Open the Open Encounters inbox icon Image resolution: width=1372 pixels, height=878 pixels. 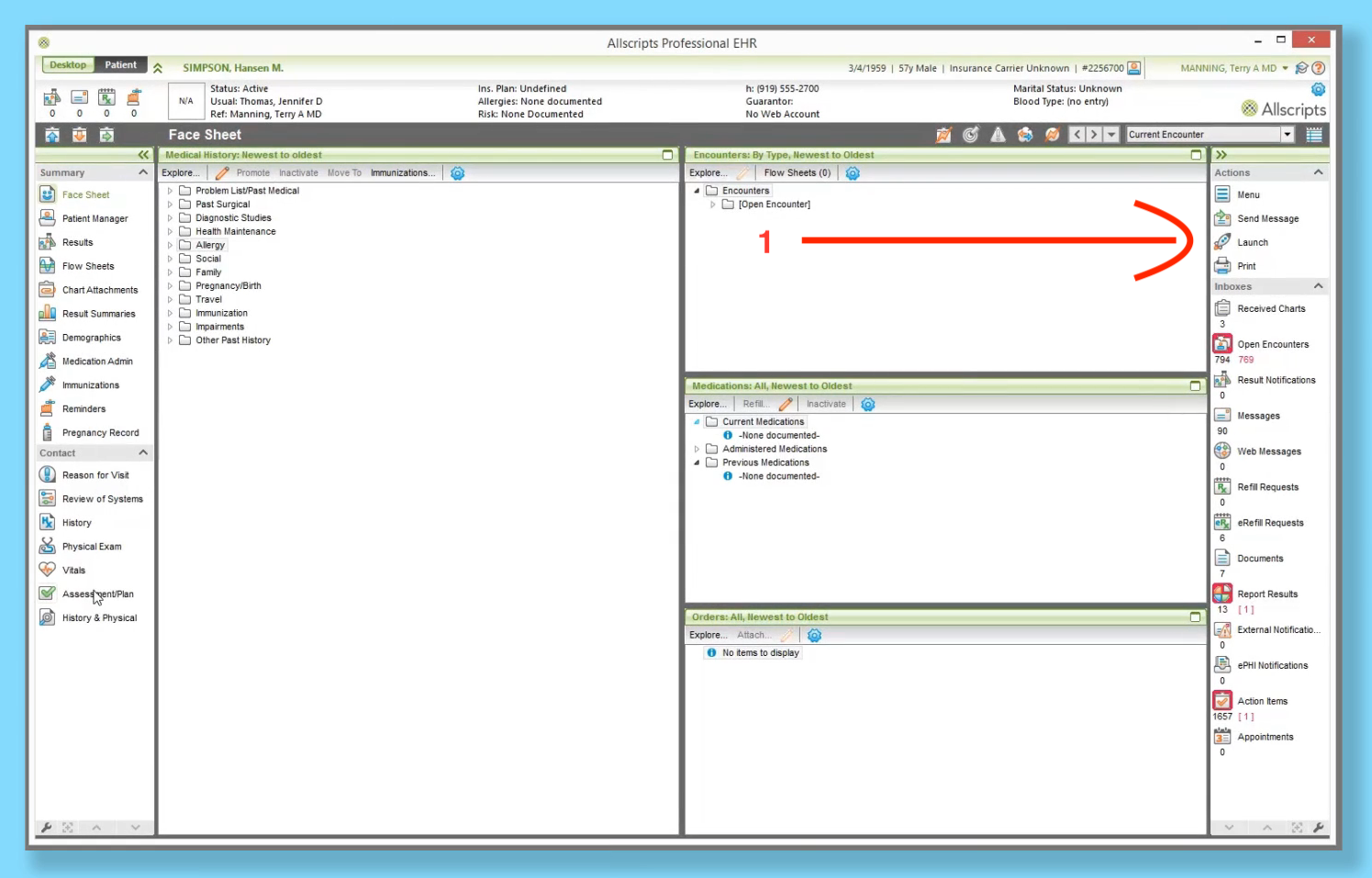click(1222, 344)
